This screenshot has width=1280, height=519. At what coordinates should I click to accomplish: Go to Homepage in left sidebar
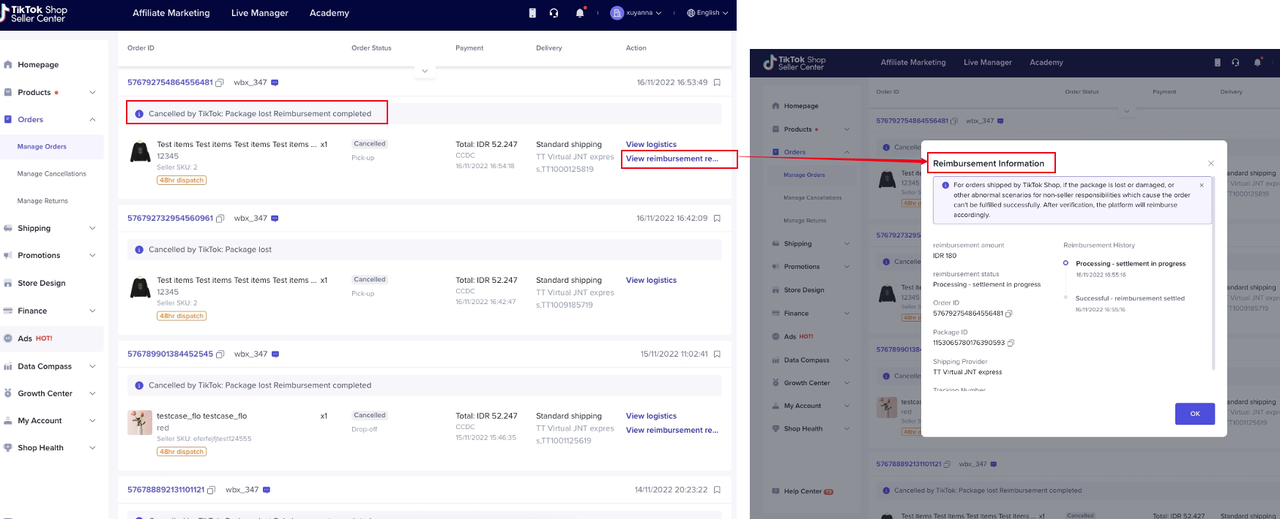point(38,65)
